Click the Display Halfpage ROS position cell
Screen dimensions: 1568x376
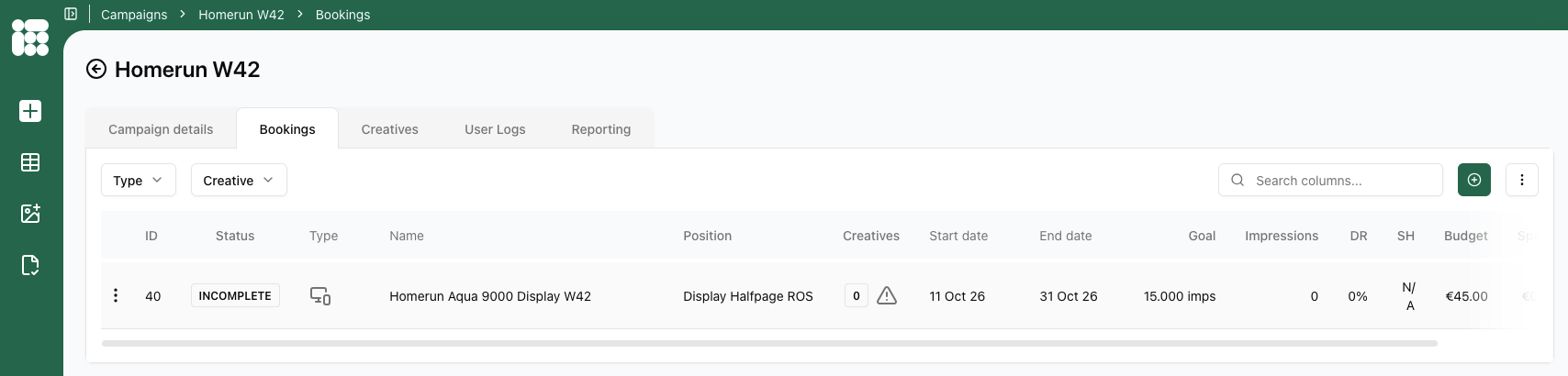pos(748,296)
